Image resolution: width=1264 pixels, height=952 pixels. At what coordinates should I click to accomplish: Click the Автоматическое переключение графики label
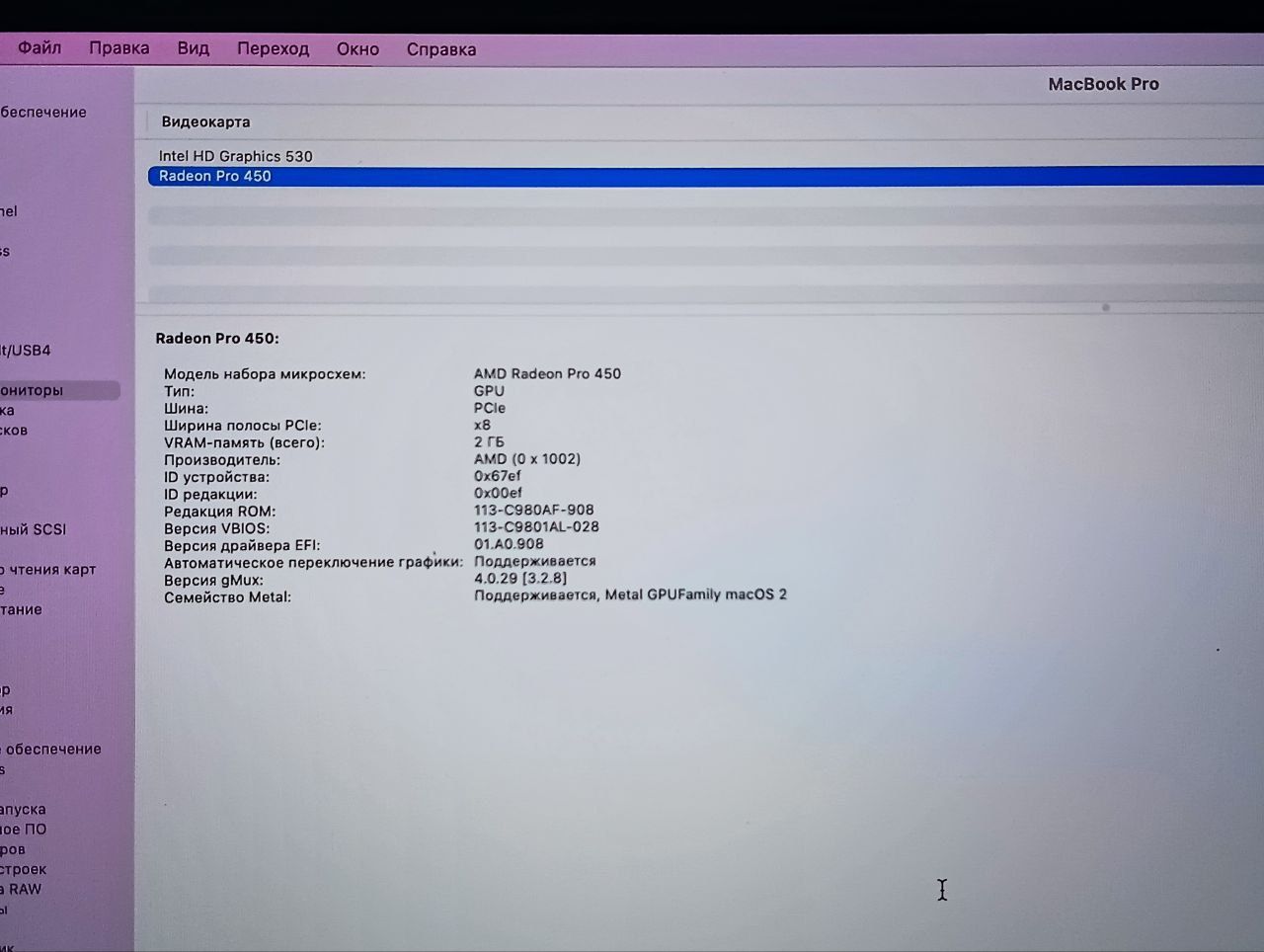pyautogui.click(x=313, y=562)
